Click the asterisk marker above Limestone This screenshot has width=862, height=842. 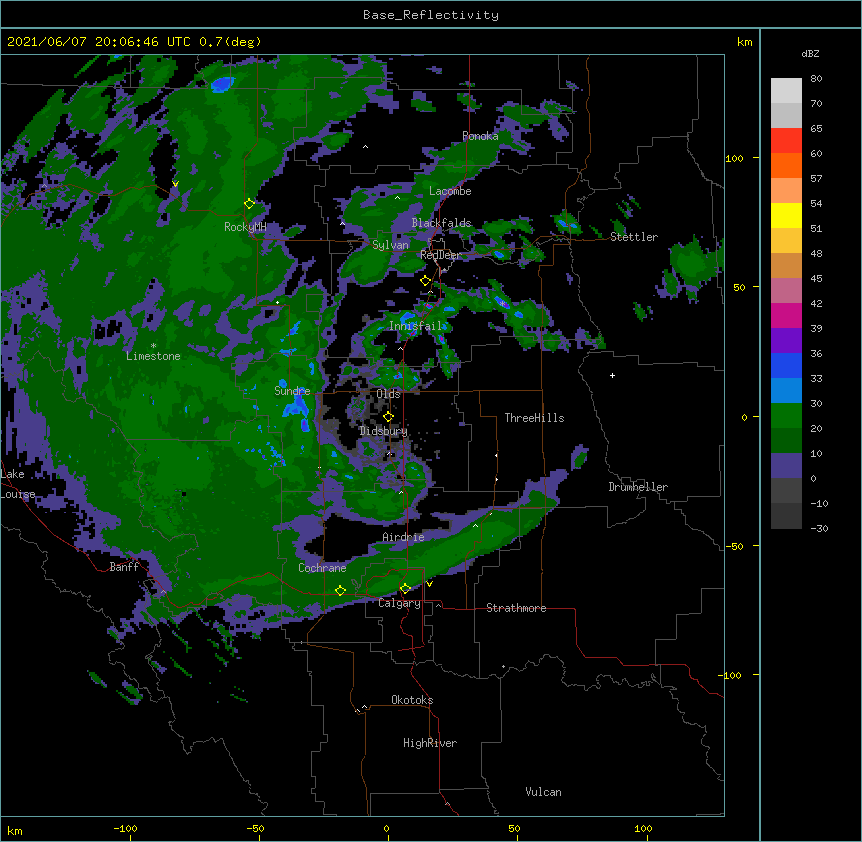(153, 346)
